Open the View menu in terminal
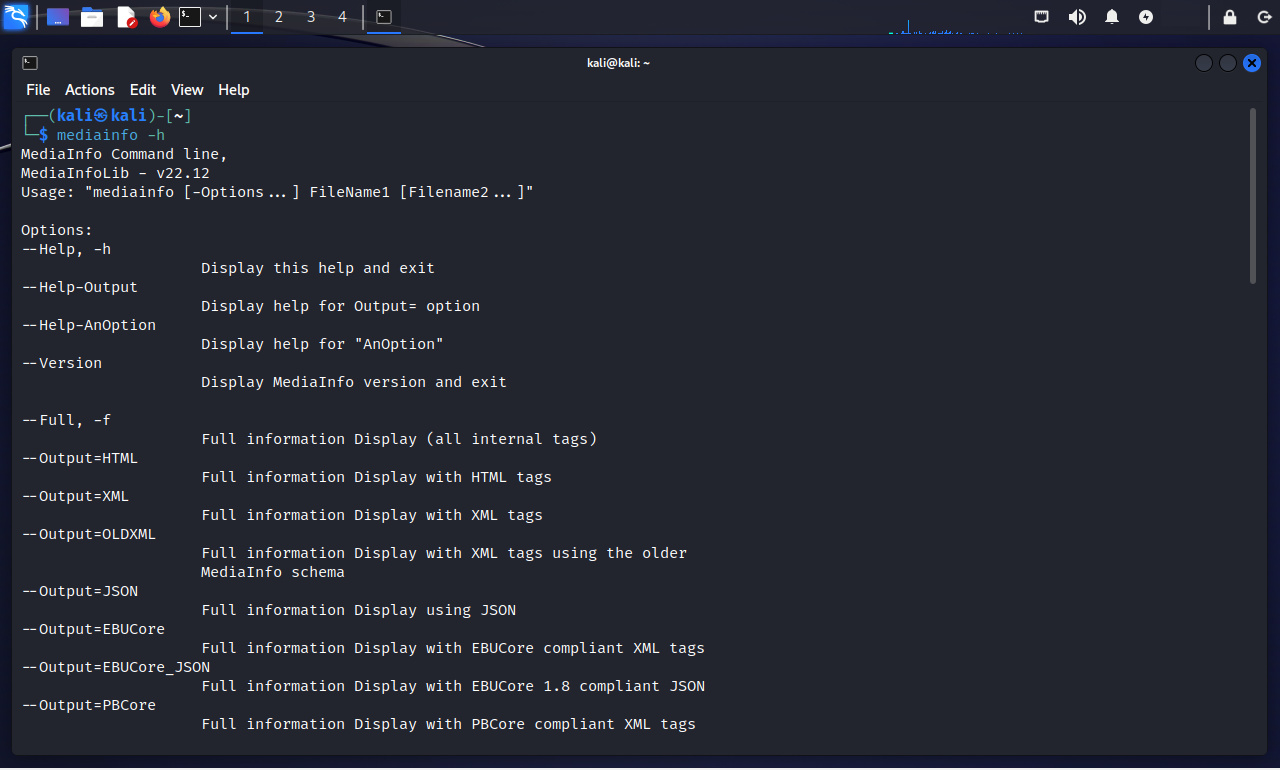This screenshot has height=770, width=1280. 187,90
